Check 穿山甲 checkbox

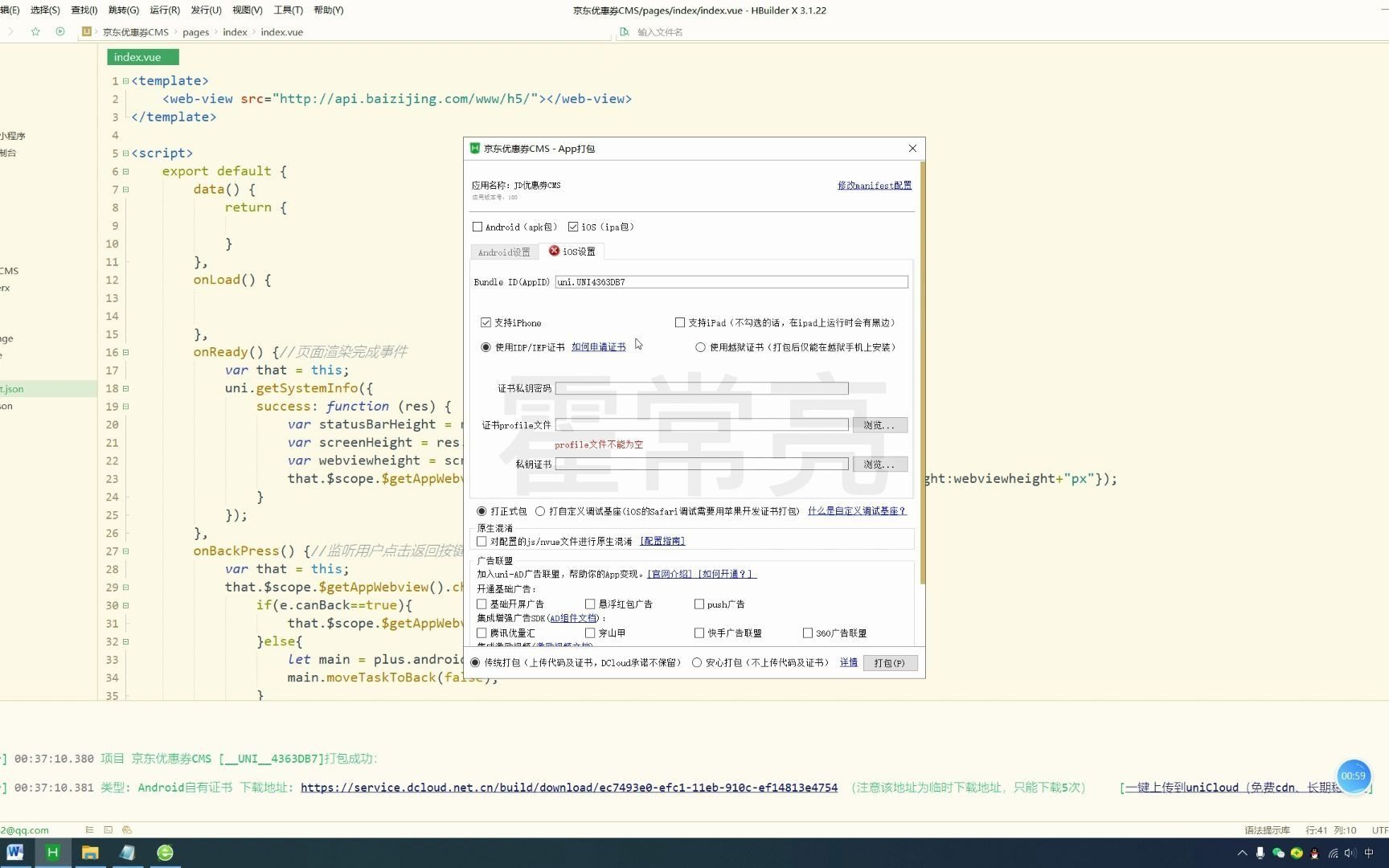tap(590, 633)
